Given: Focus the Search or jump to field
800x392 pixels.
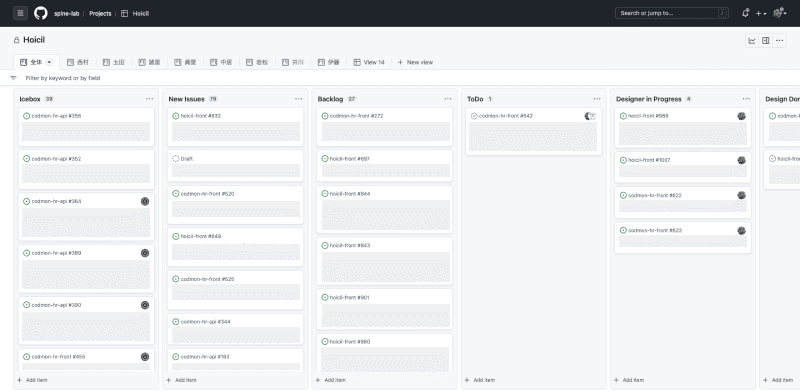Looking at the screenshot, I should [671, 13].
